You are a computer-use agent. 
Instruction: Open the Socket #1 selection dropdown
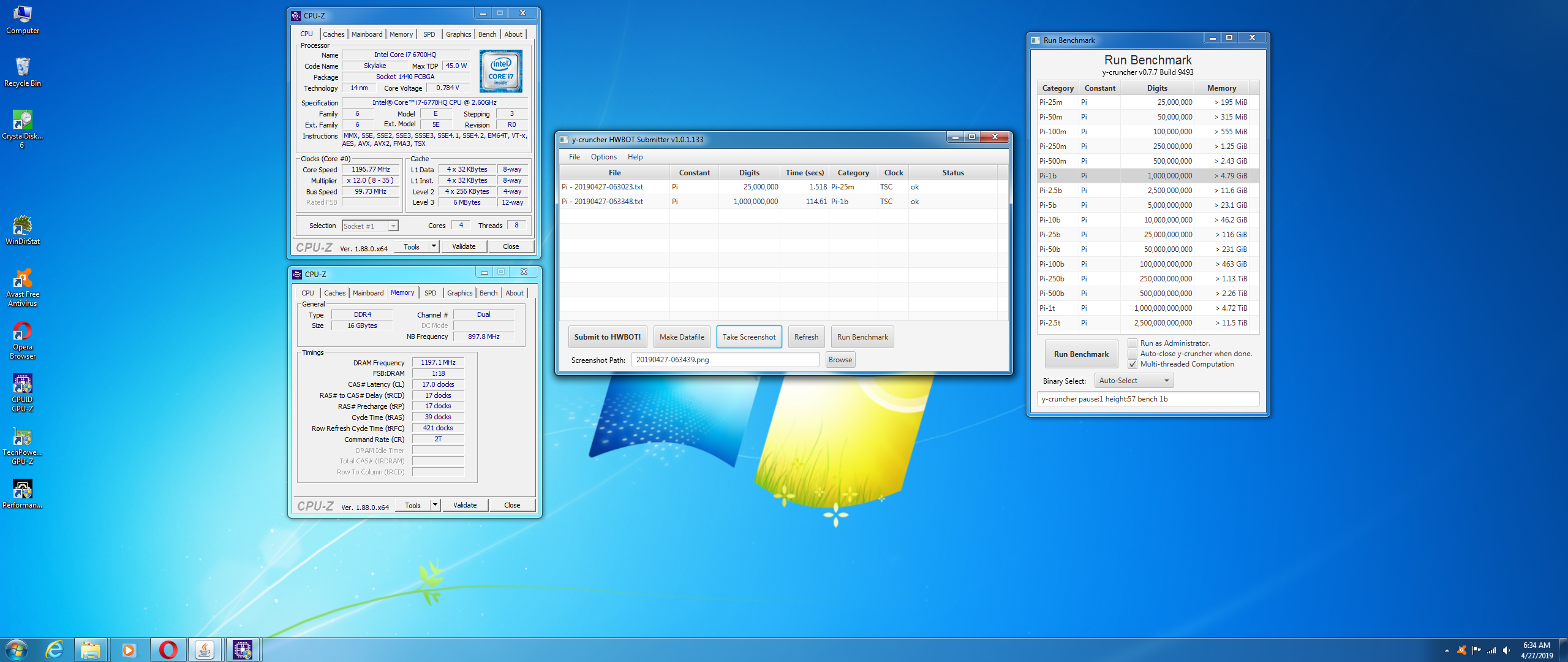(x=370, y=226)
